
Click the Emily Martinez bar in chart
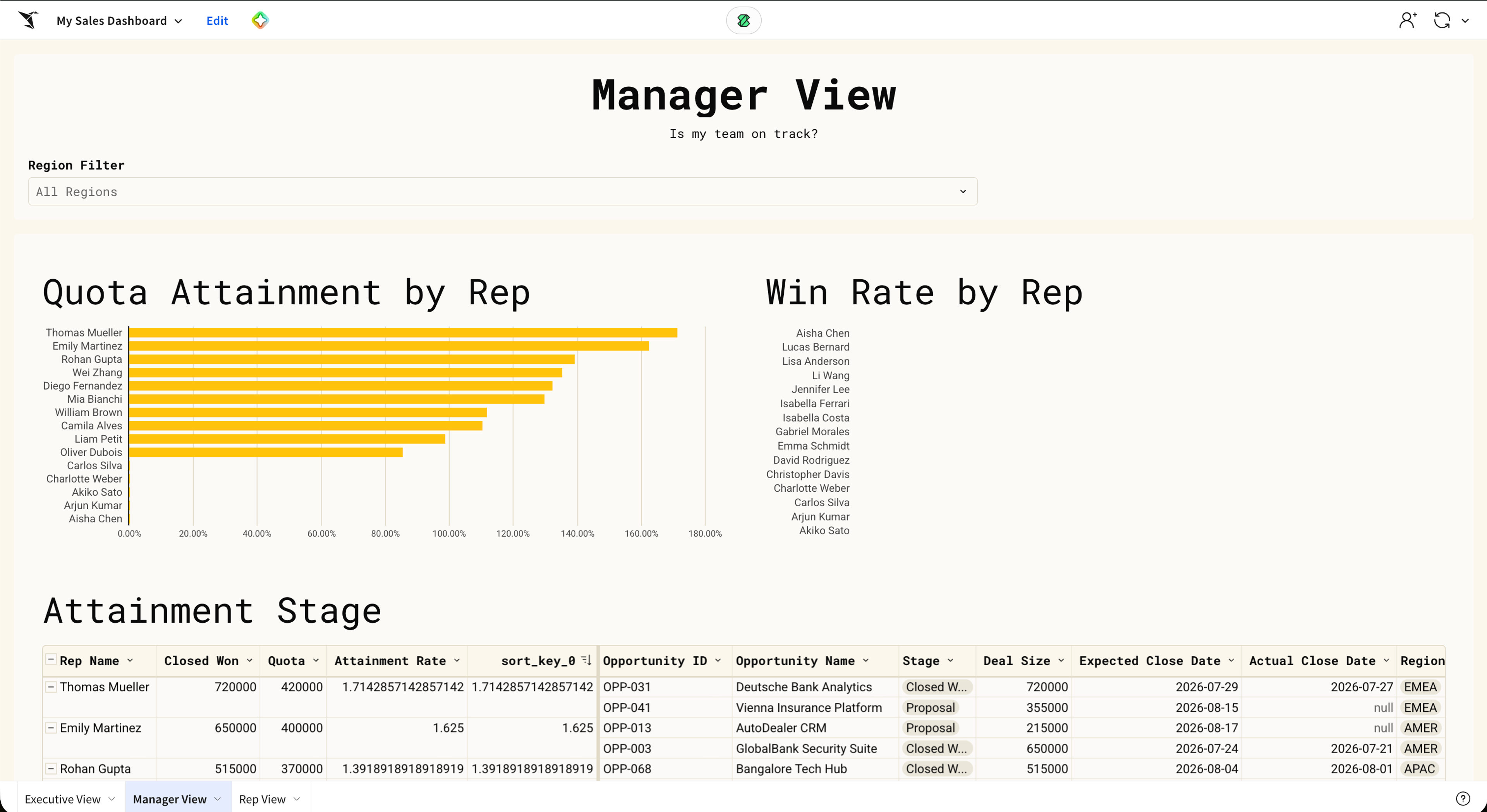pyautogui.click(x=389, y=346)
